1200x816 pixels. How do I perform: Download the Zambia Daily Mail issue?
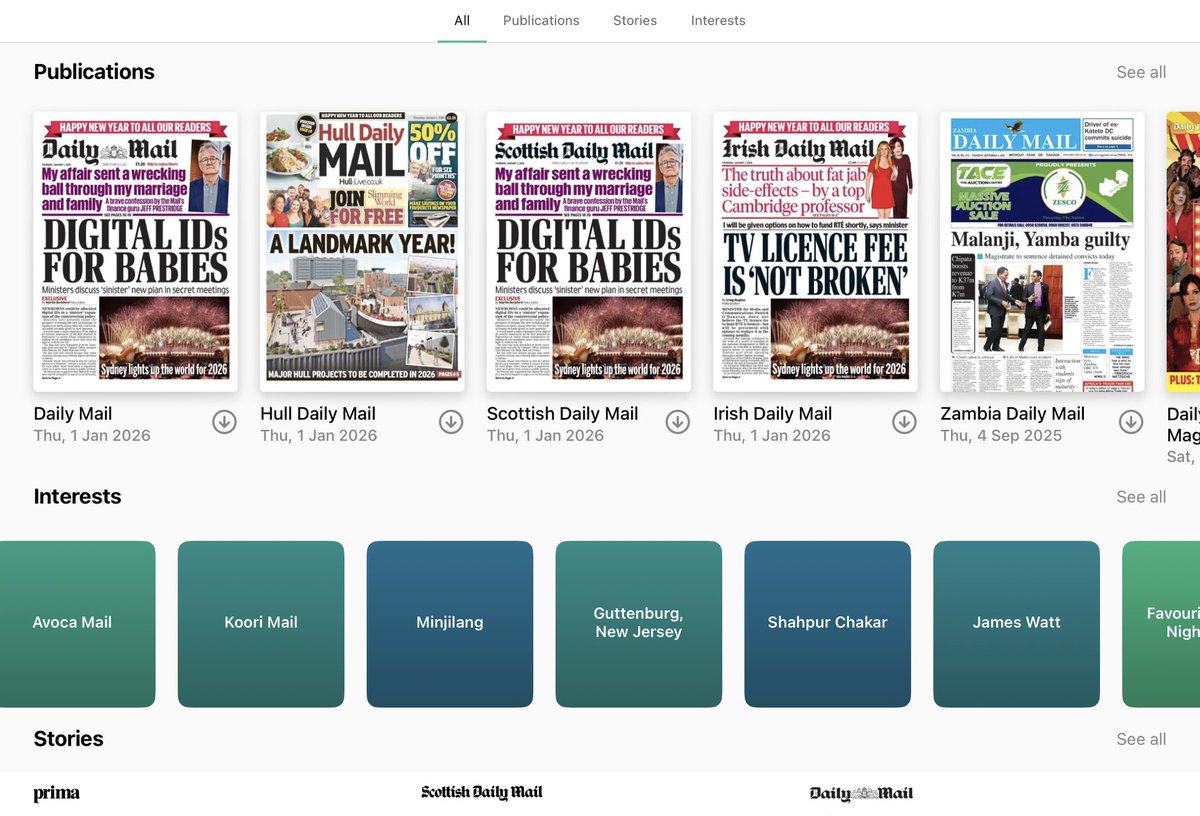pos(1131,422)
